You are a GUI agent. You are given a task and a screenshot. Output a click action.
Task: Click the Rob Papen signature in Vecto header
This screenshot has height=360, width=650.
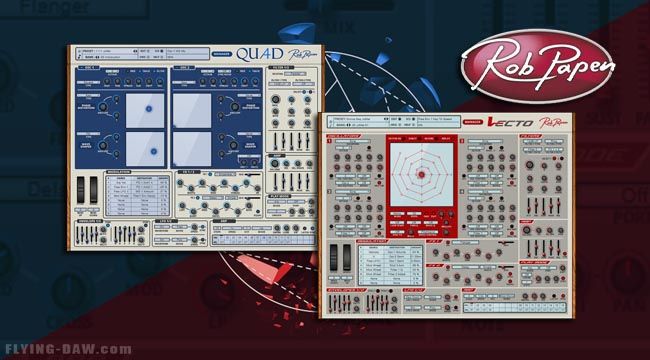point(553,122)
